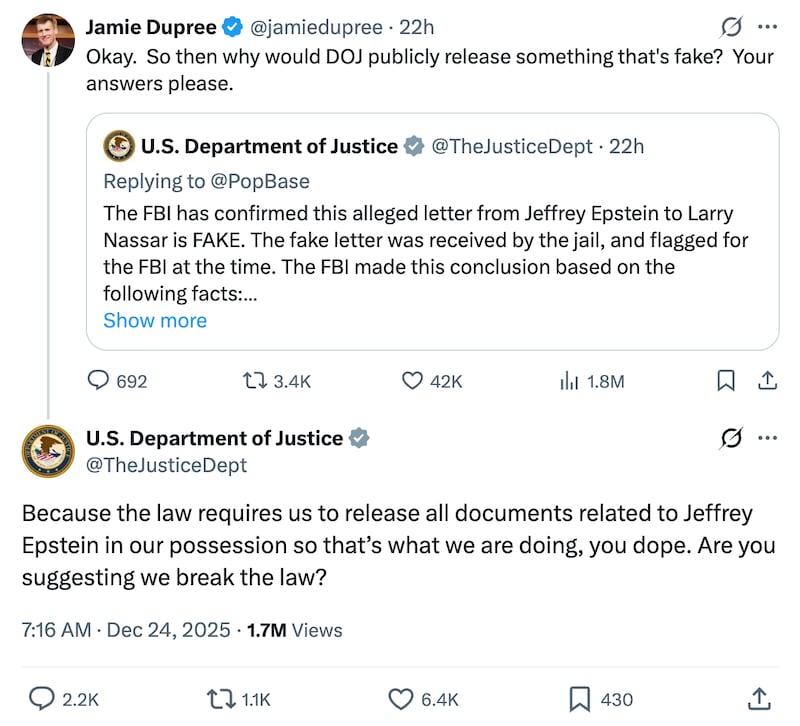Image resolution: width=800 pixels, height=726 pixels.
Task: Open Justice Dept seal avatar on reply
Action: tap(47, 451)
